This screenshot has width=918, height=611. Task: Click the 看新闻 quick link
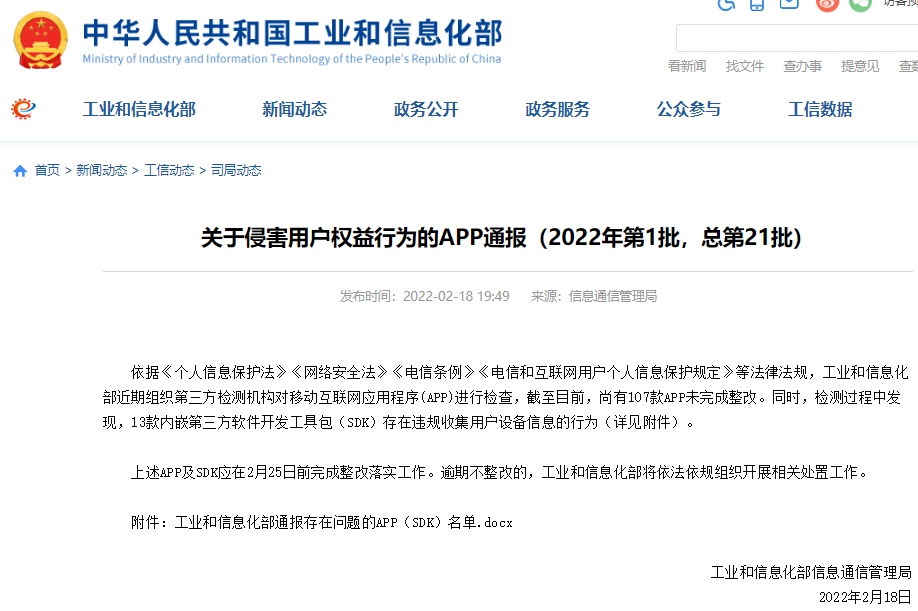(x=685, y=65)
